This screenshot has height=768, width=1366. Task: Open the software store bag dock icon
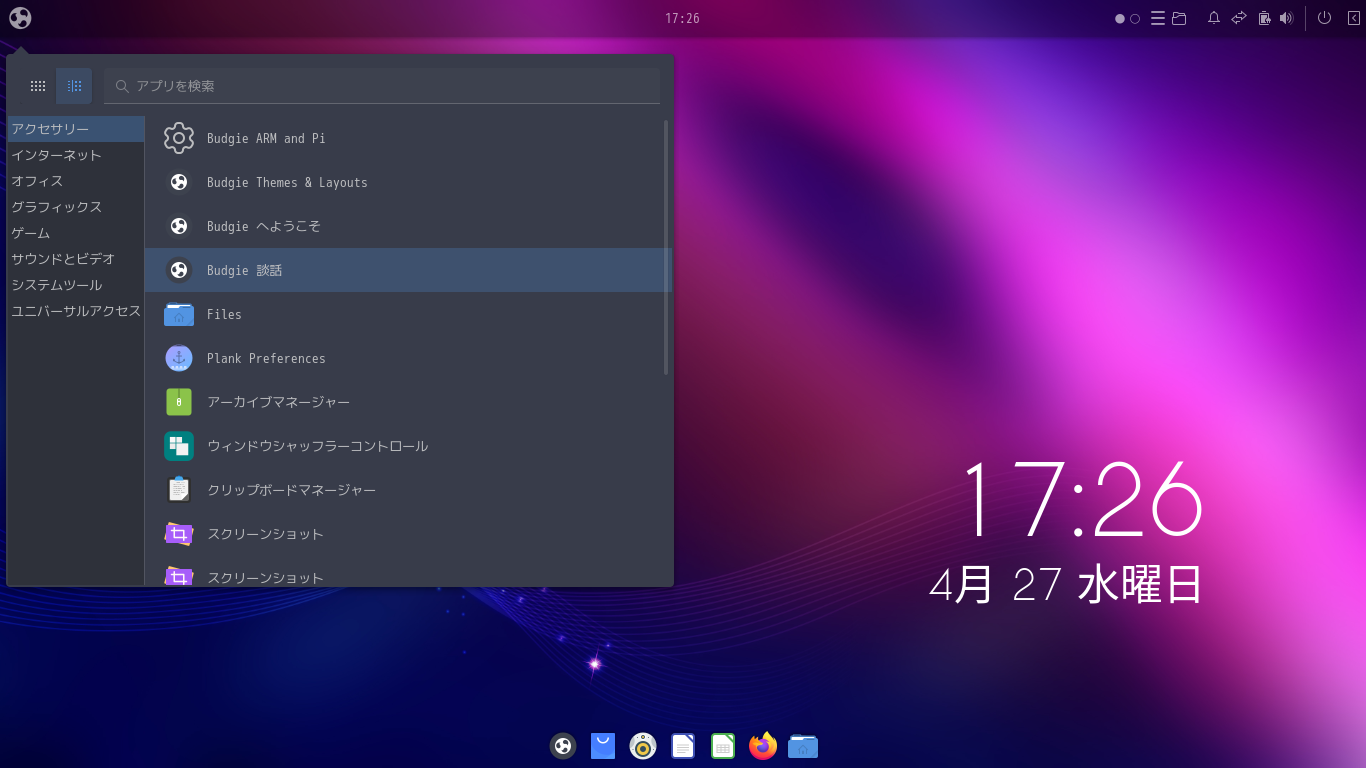point(603,746)
